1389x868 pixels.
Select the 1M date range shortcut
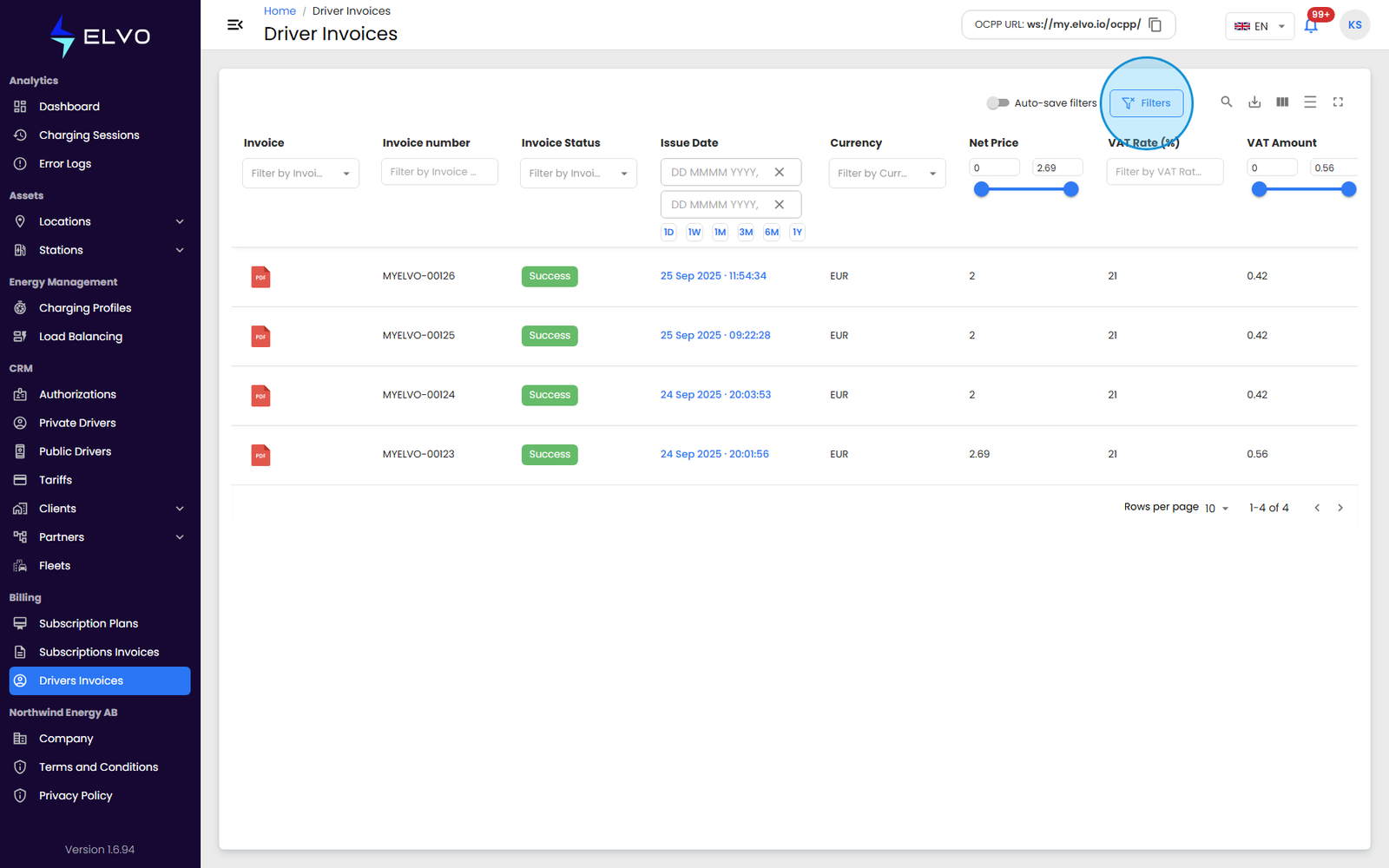720,233
